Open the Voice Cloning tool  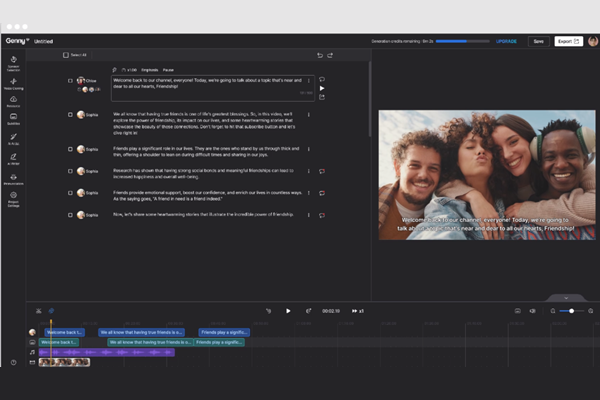click(13, 83)
